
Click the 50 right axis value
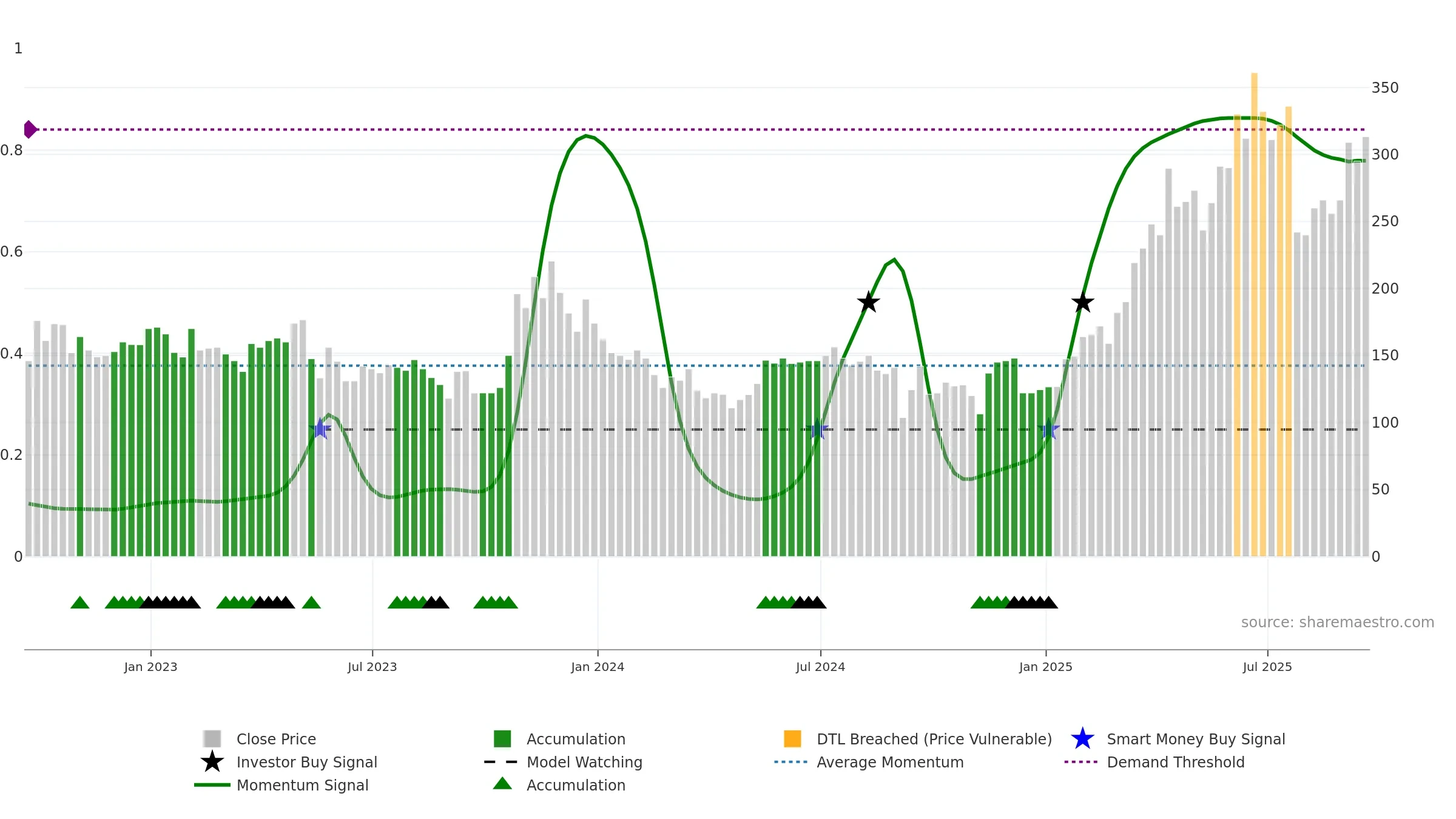click(x=1380, y=490)
